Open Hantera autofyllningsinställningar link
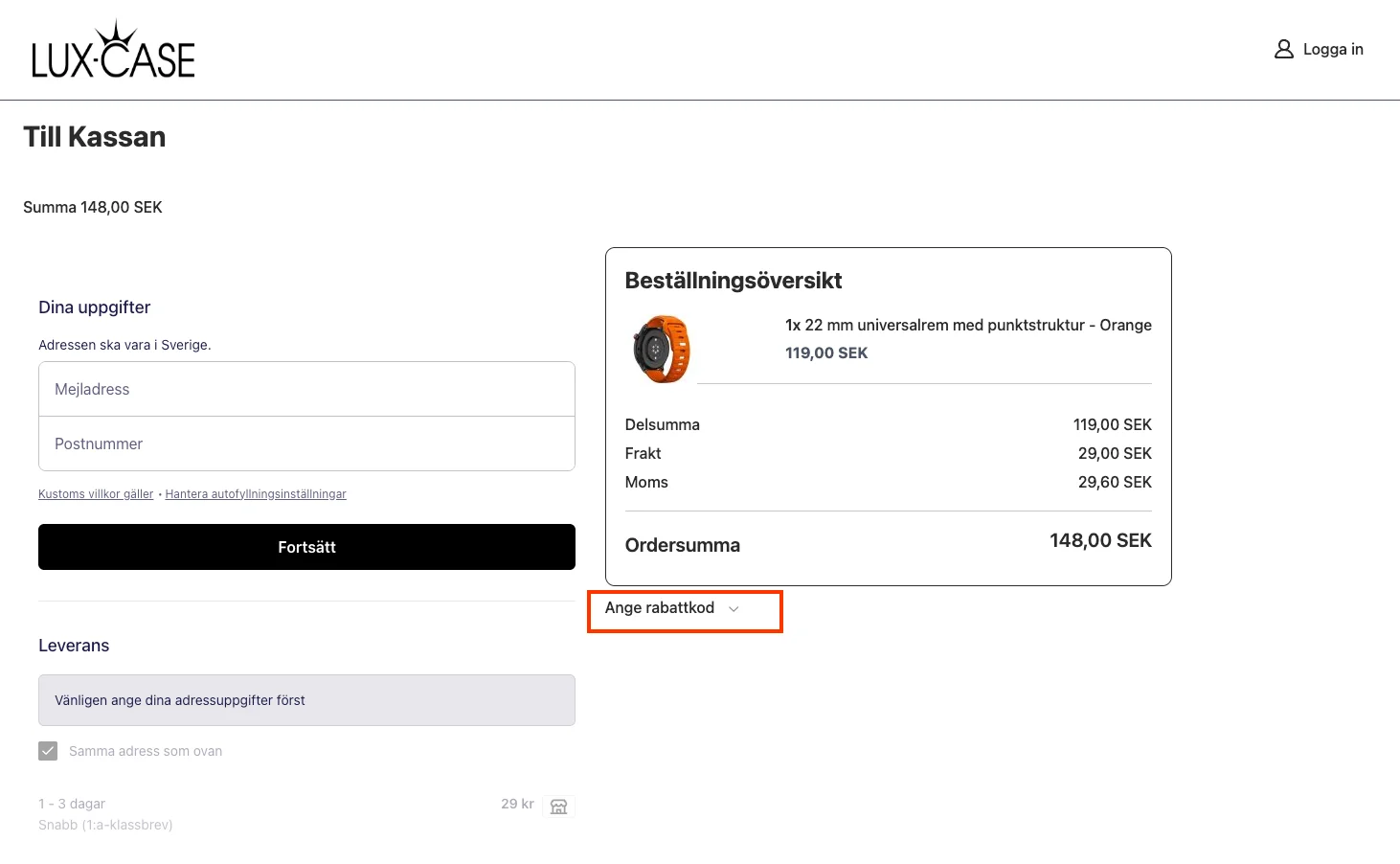 coord(256,494)
